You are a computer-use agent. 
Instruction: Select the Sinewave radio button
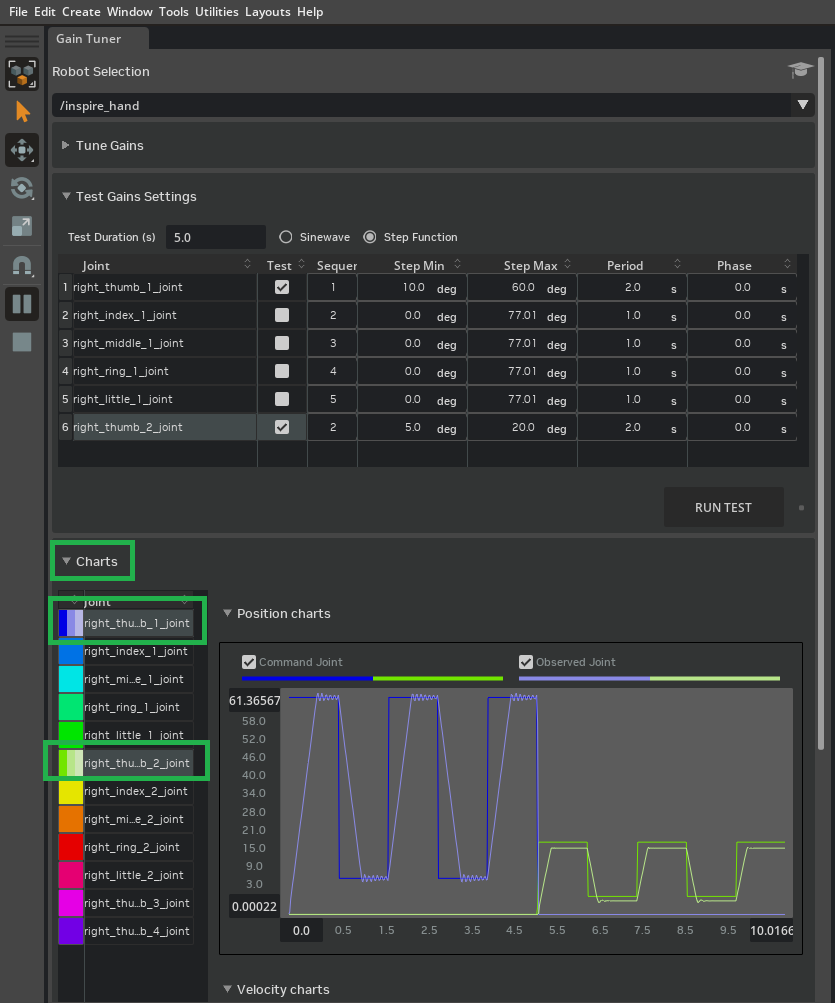tap(286, 237)
